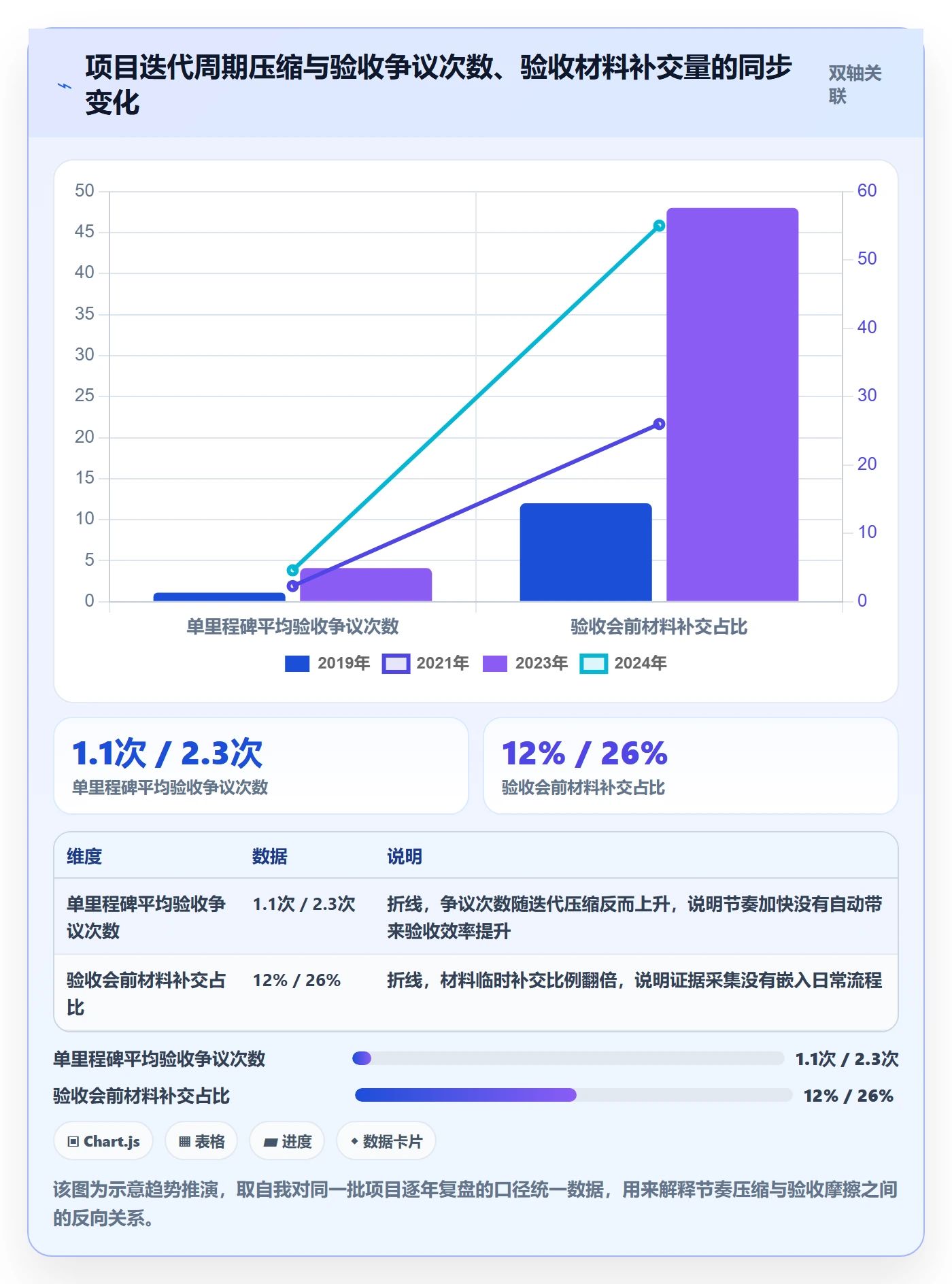Toggle the 2023年 legend swatch
Image resolution: width=952 pixels, height=1284 pixels.
click(x=495, y=663)
